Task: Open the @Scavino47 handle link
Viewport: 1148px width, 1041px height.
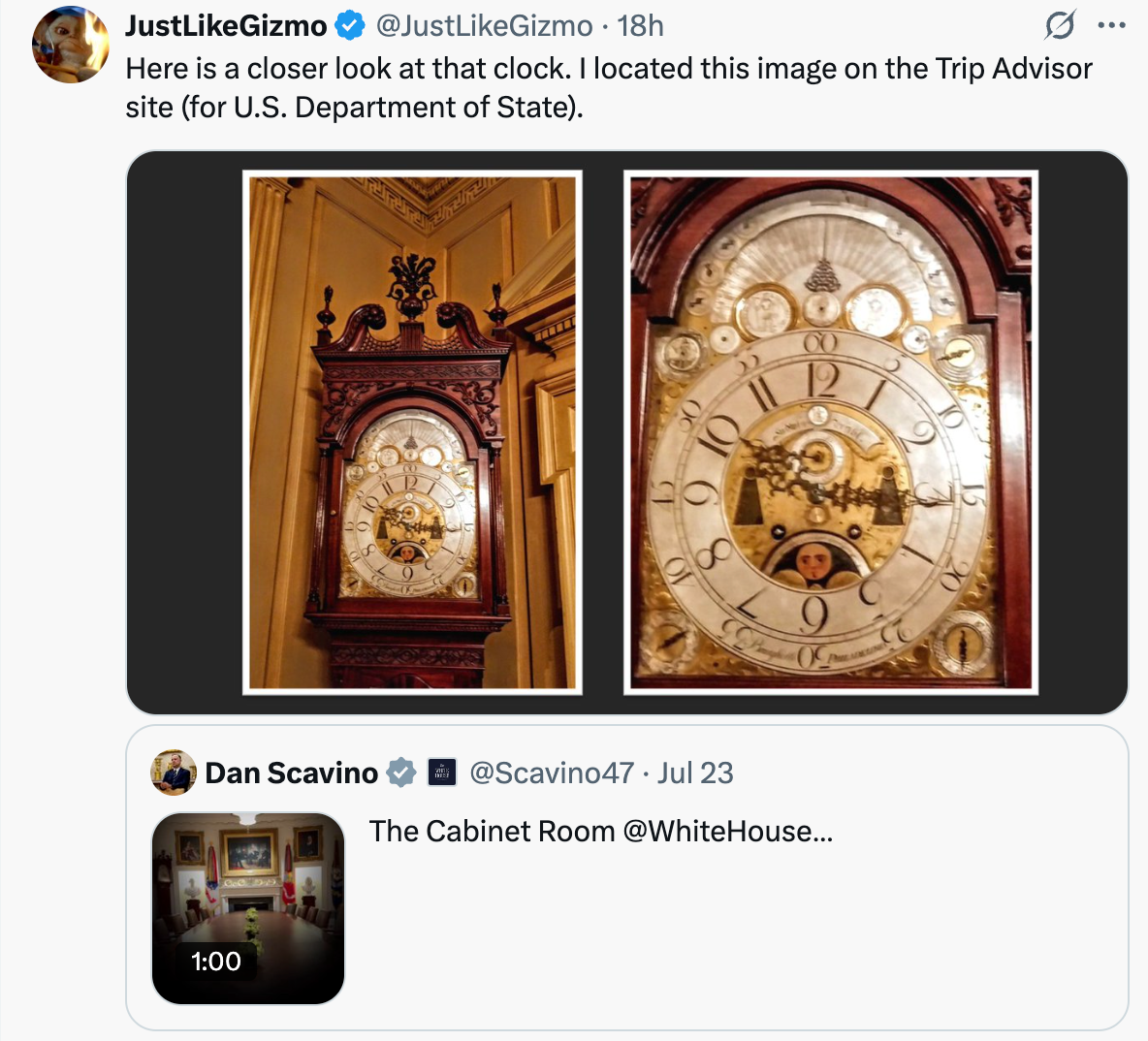Action: 552,773
